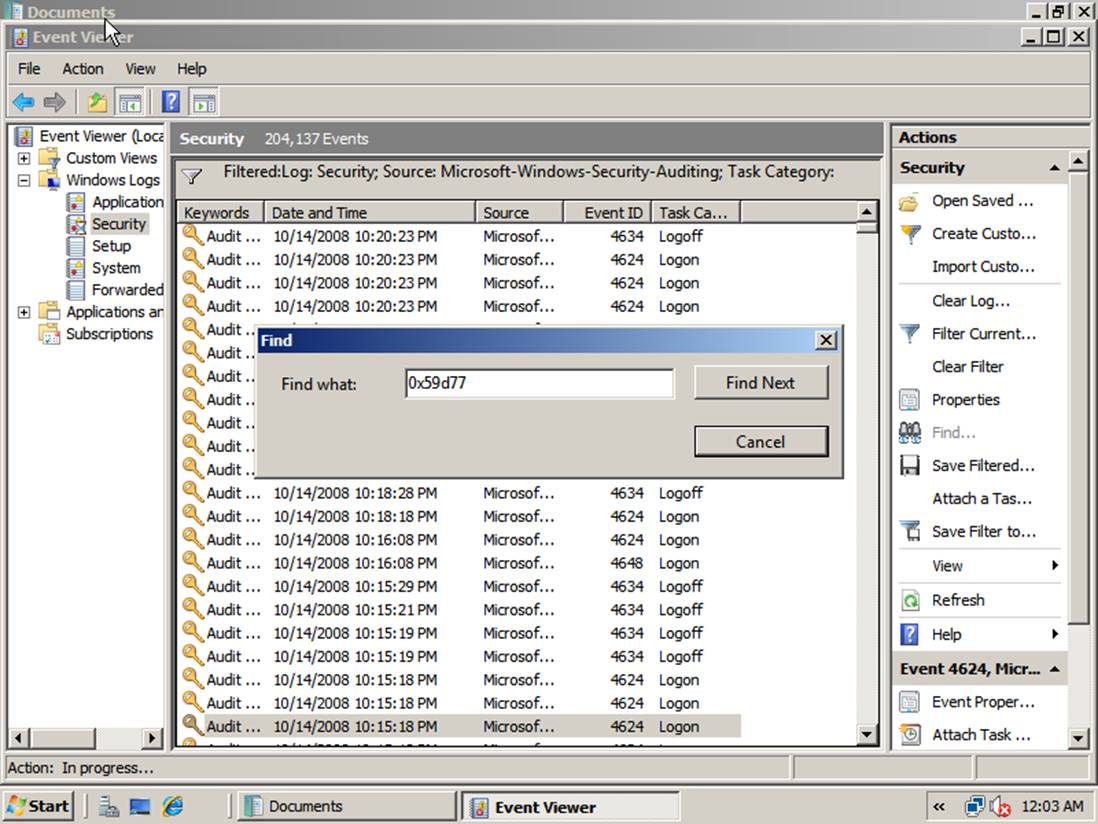Expand the Applications and Services node
1098x824 pixels.
click(x=24, y=312)
